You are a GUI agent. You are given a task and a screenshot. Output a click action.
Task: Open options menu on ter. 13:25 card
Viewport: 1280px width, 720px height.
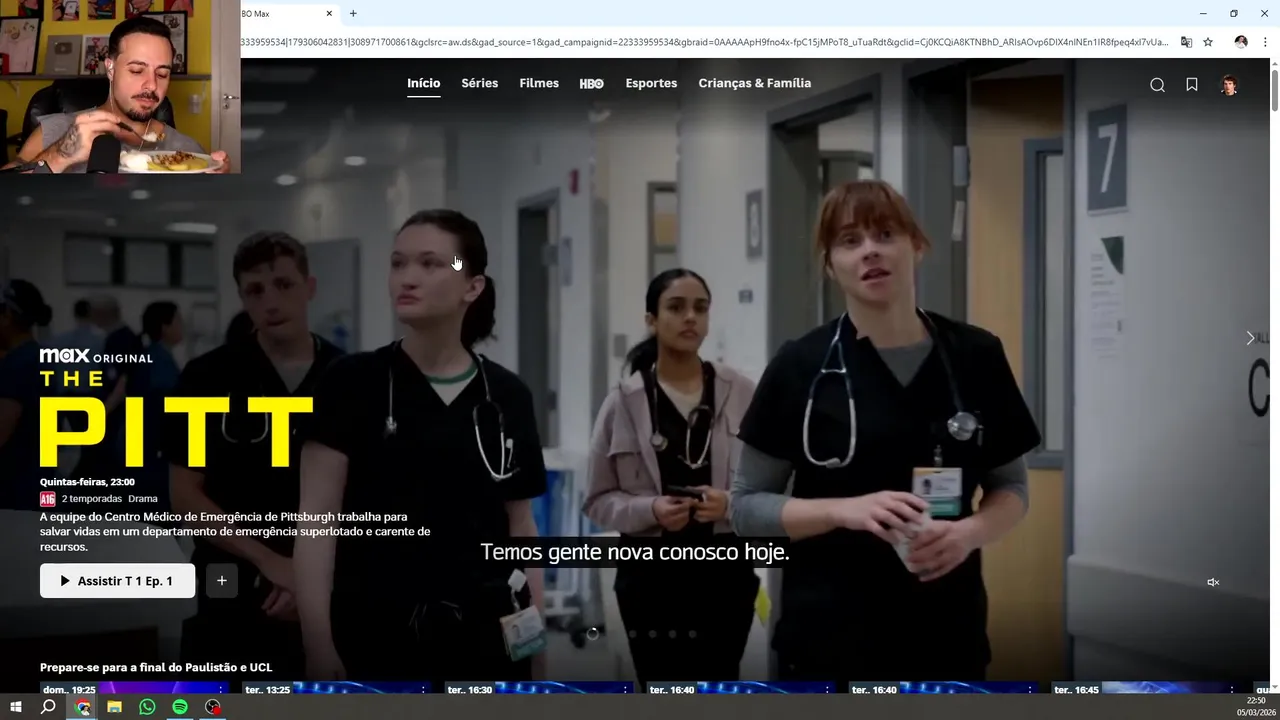point(423,689)
